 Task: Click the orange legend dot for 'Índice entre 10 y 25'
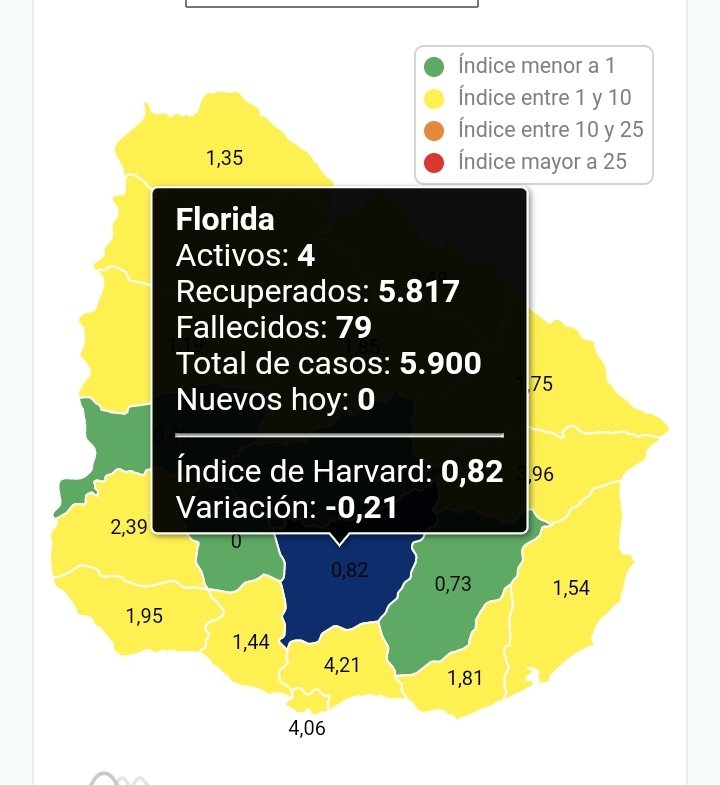(x=434, y=129)
